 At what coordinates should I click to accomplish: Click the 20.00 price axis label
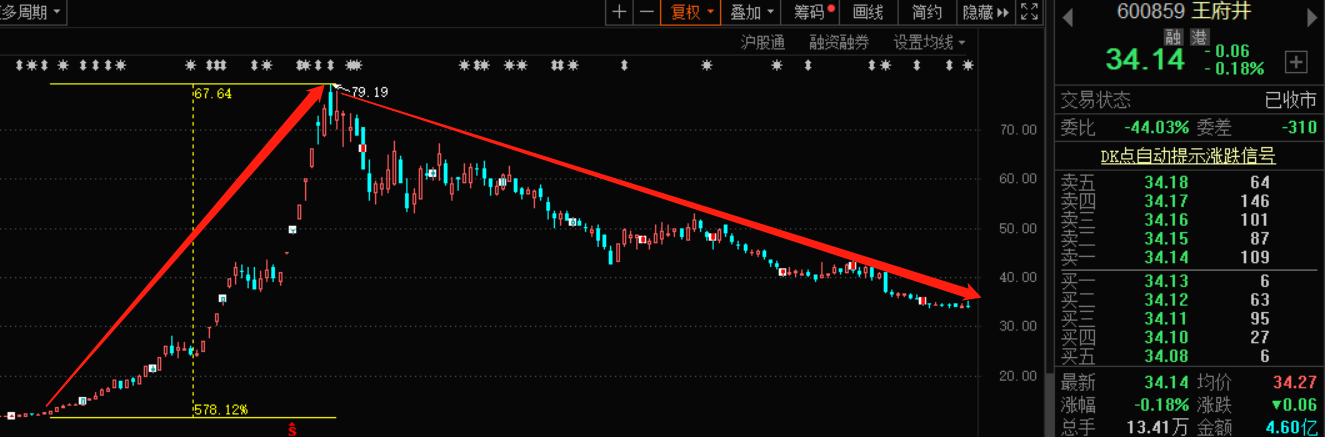1019,375
